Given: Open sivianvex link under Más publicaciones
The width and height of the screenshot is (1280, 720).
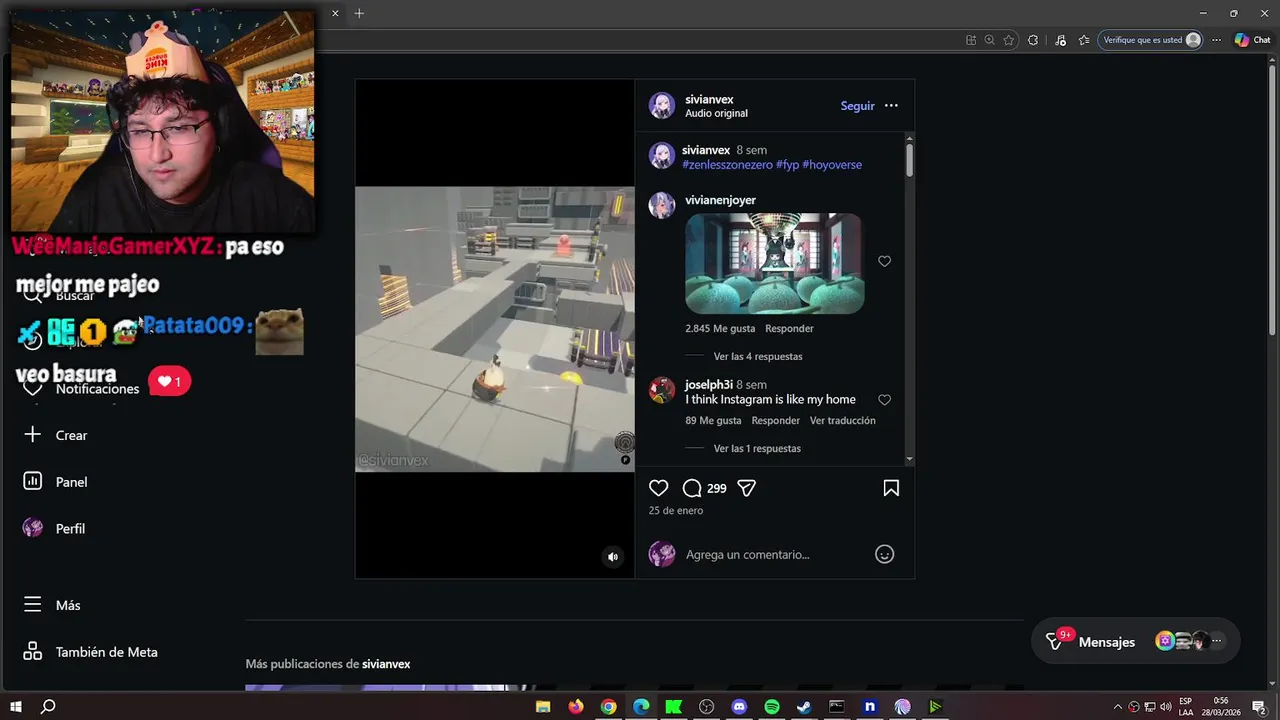Looking at the screenshot, I should coord(386,664).
